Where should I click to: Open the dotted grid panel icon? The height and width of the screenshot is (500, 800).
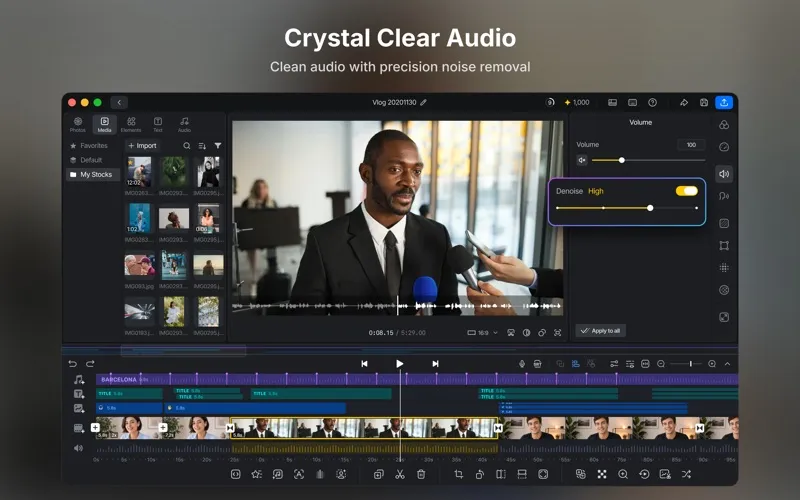coord(723,268)
